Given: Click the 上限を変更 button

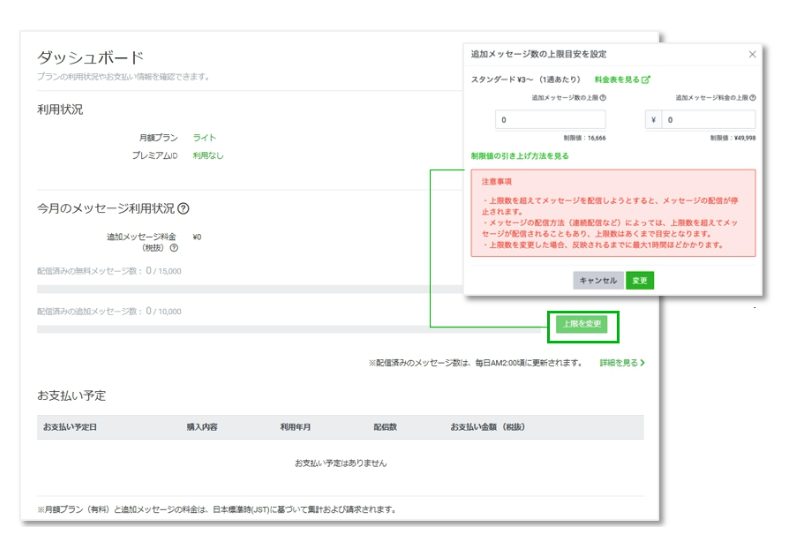Looking at the screenshot, I should 582,324.
